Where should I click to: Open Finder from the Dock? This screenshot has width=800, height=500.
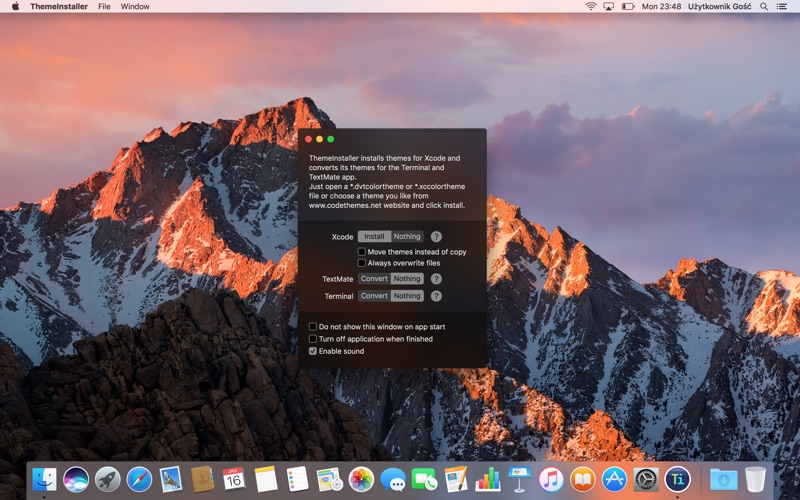44,480
